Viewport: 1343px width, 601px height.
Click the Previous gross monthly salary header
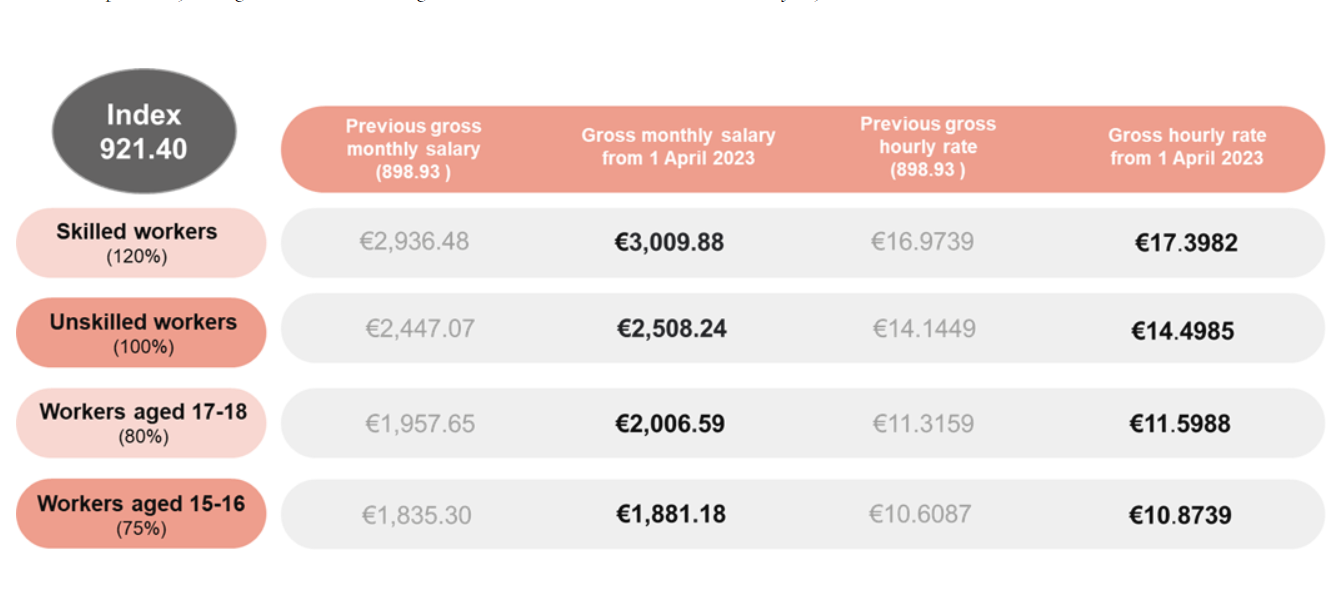pos(413,149)
